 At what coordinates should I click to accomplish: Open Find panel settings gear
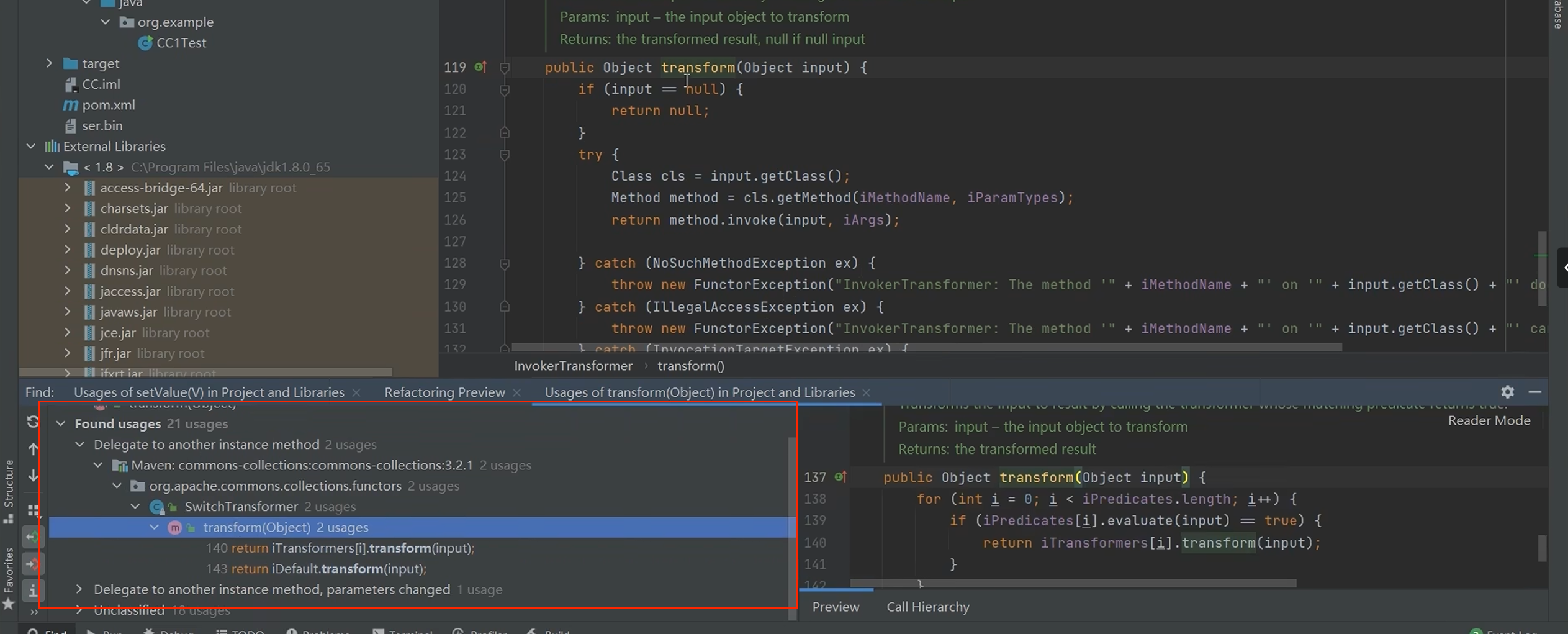1507,392
